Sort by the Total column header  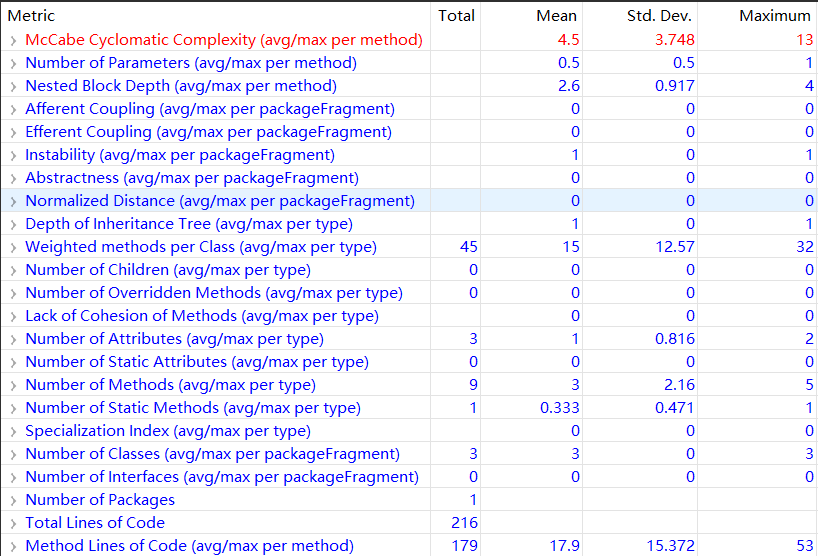point(456,16)
